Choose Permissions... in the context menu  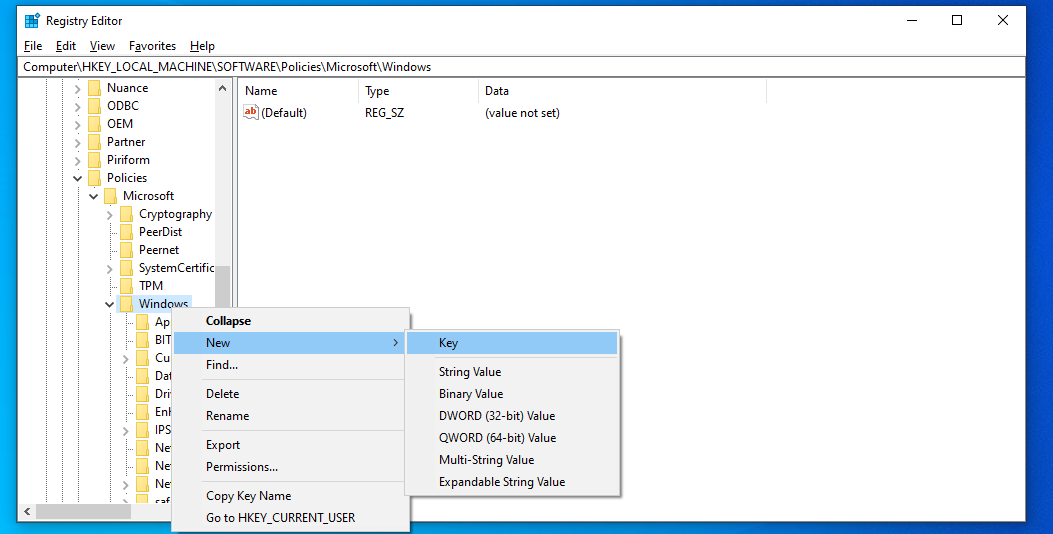[x=291, y=467]
